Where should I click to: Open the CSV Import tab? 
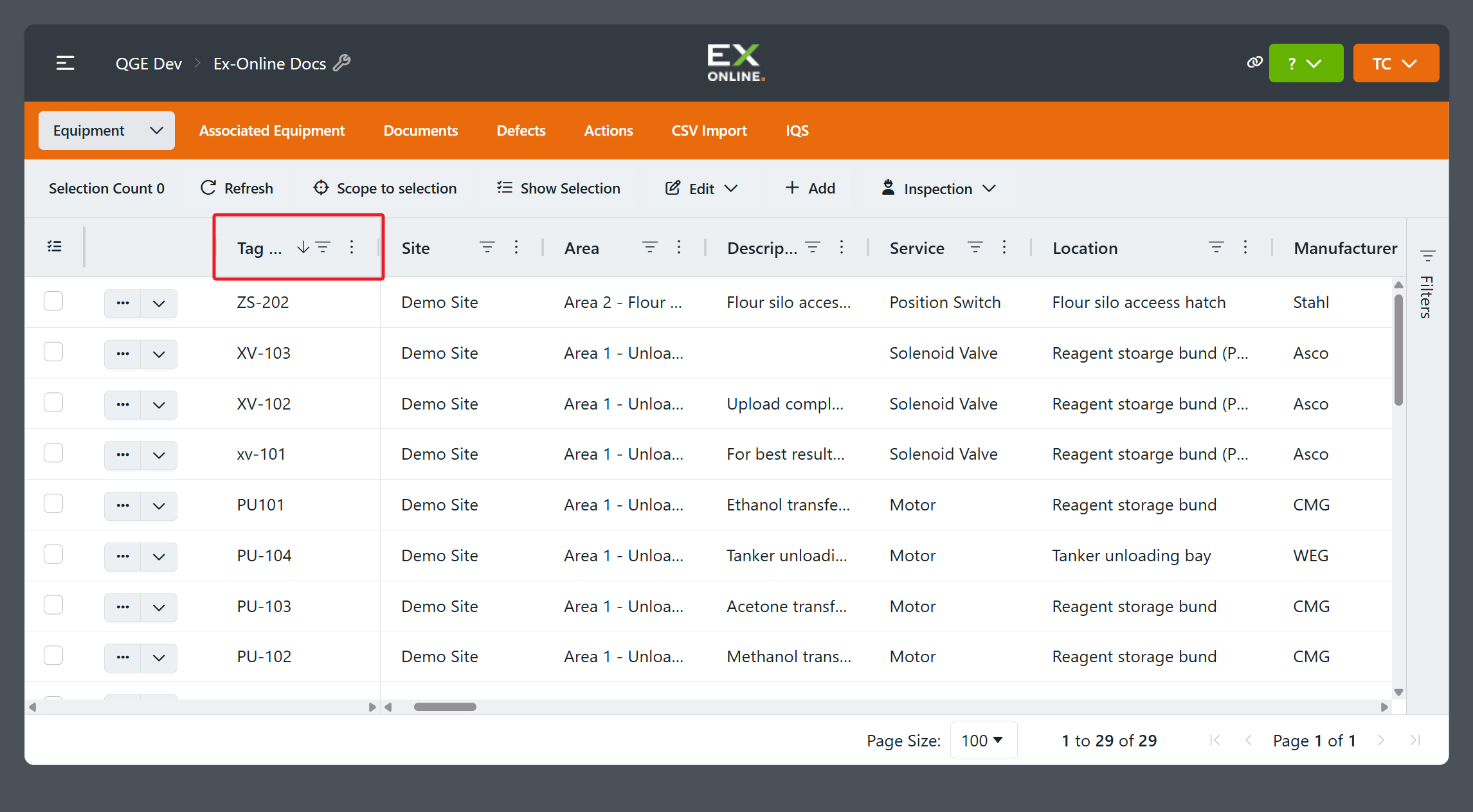tap(709, 131)
